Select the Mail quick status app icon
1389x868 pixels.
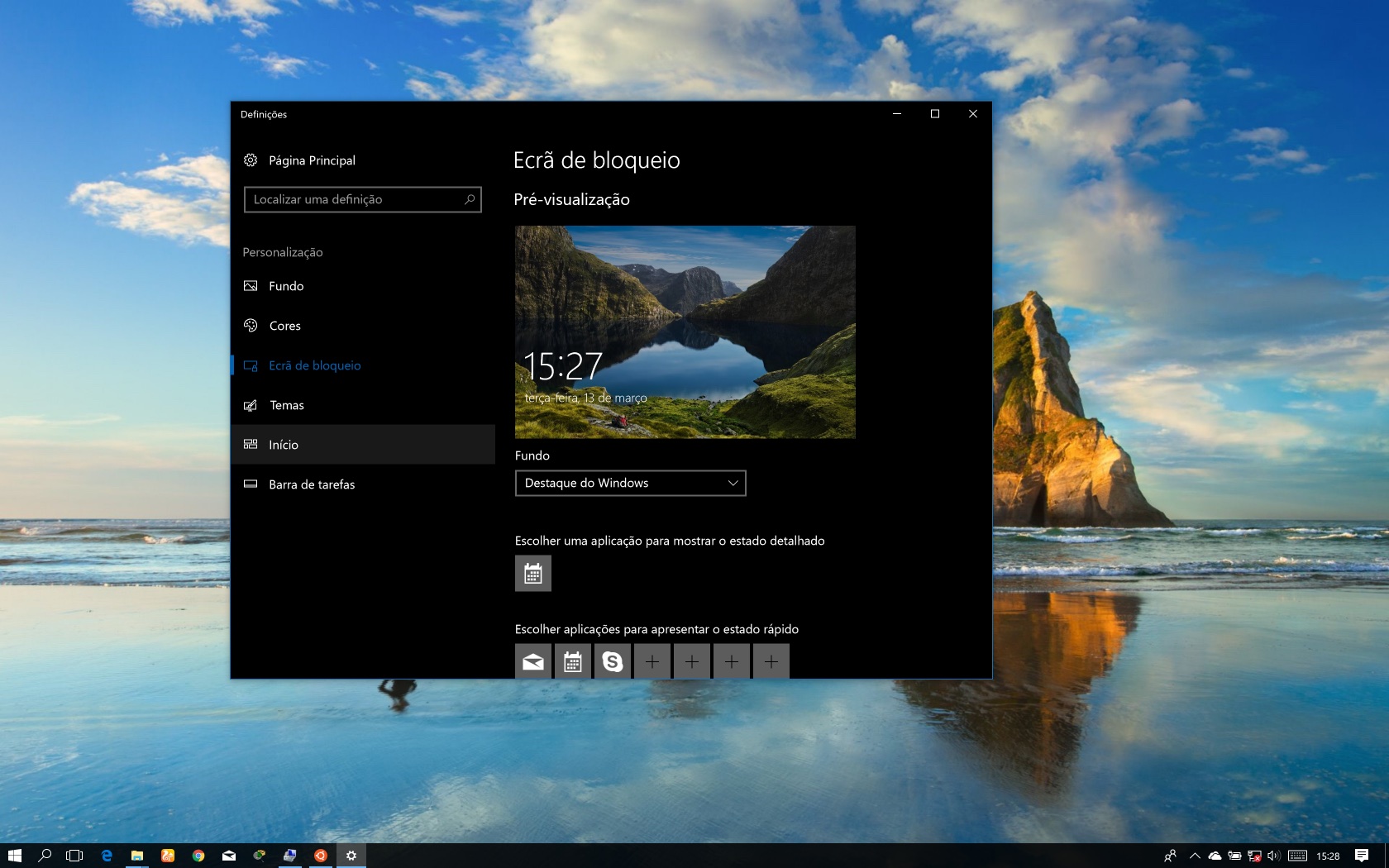click(533, 662)
